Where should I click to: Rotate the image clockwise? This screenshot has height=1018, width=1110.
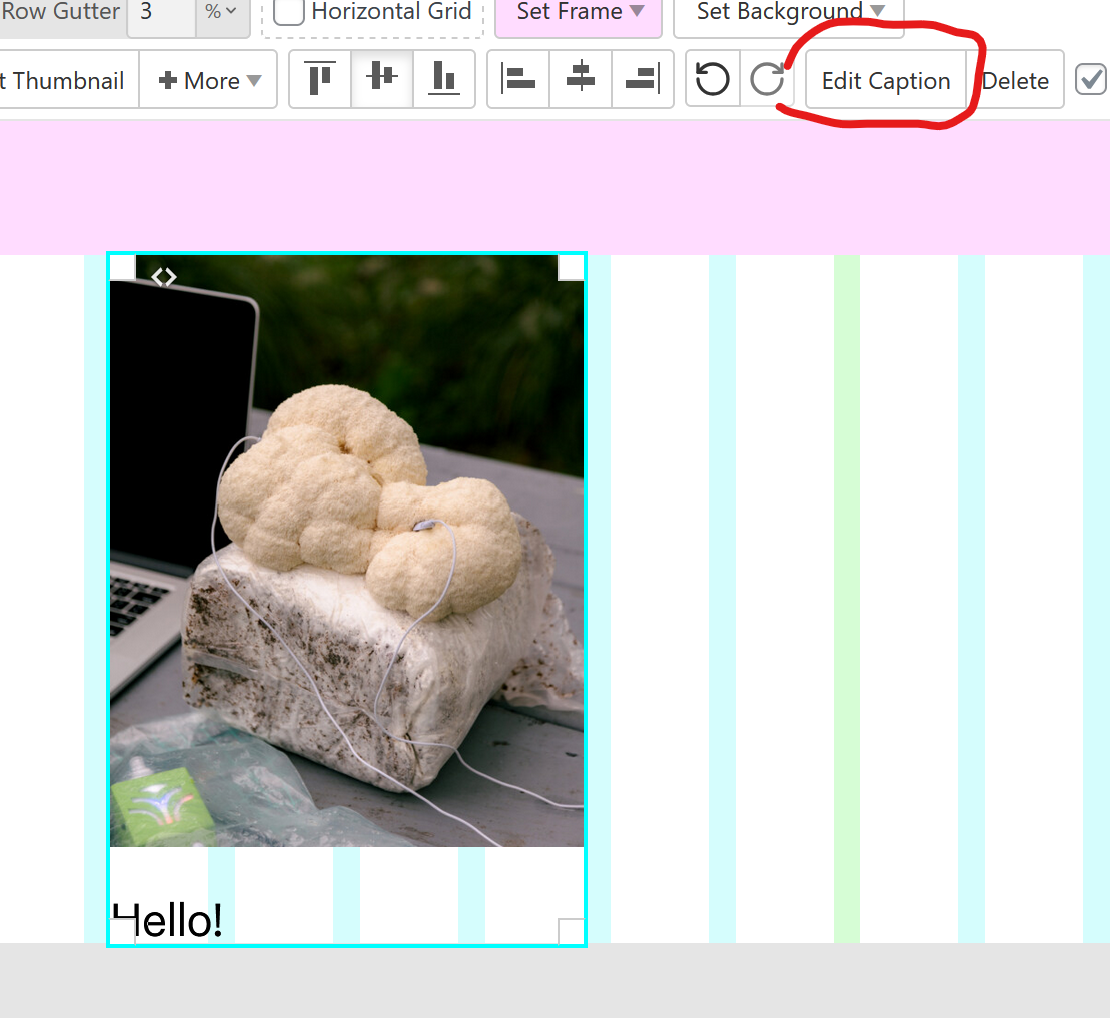[x=766, y=78]
